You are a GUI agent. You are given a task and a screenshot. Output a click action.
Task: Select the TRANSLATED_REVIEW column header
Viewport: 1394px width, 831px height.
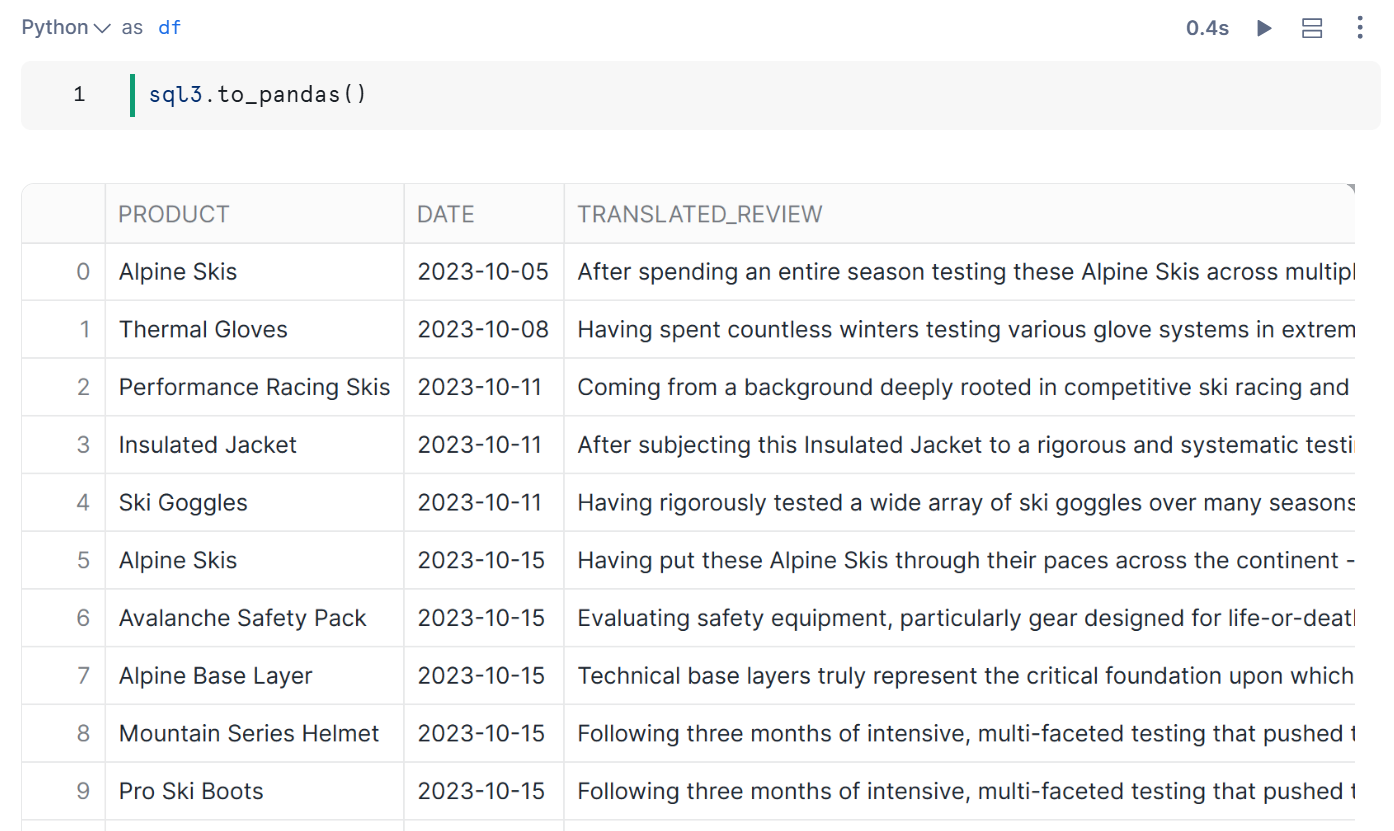click(700, 214)
